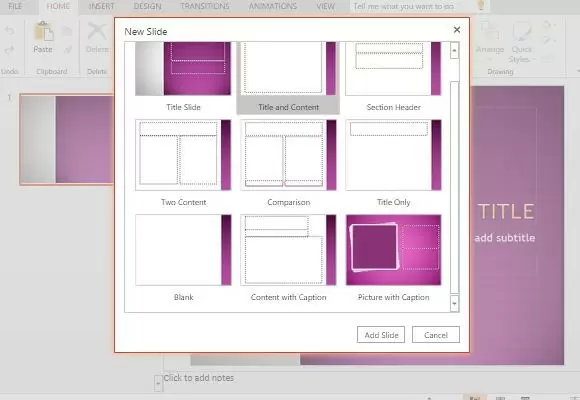This screenshot has height=400, width=580.
Task: Click to add notes area
Action: (x=198, y=378)
